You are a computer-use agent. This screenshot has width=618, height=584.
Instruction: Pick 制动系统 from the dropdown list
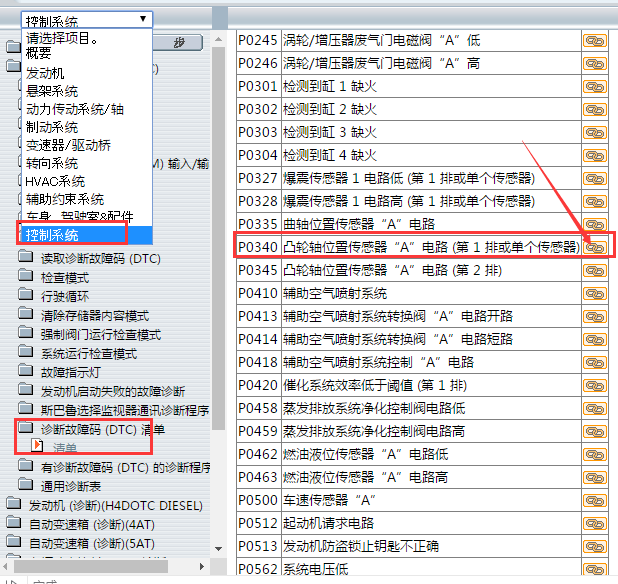[52, 127]
